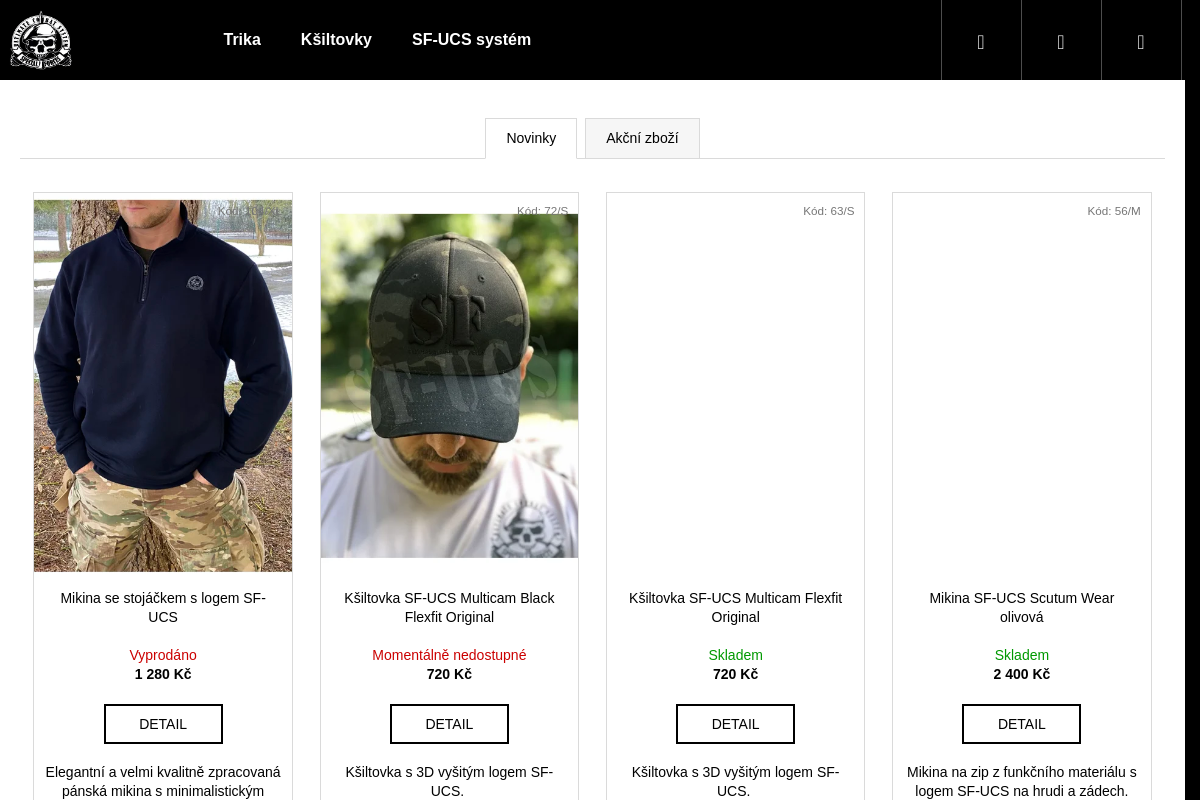Click title Kšiltovka SF-UCS Multicam Black Flexfit Original
This screenshot has height=800, width=1200.
pos(449,608)
